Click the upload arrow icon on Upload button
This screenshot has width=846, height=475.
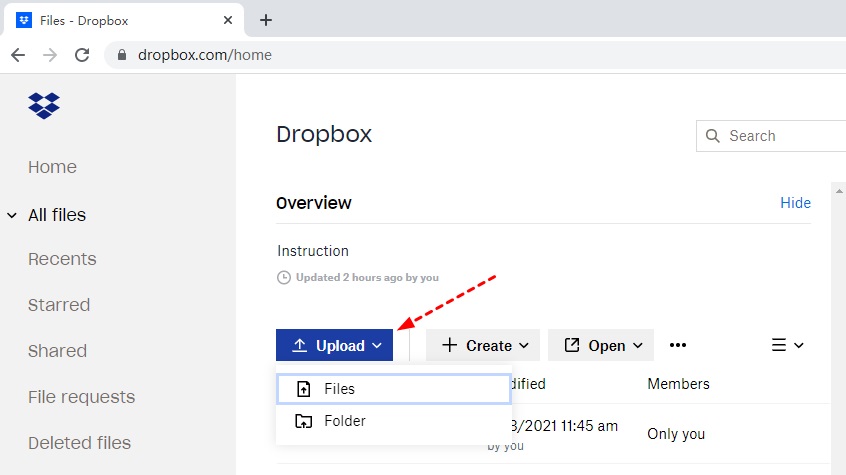click(x=299, y=345)
